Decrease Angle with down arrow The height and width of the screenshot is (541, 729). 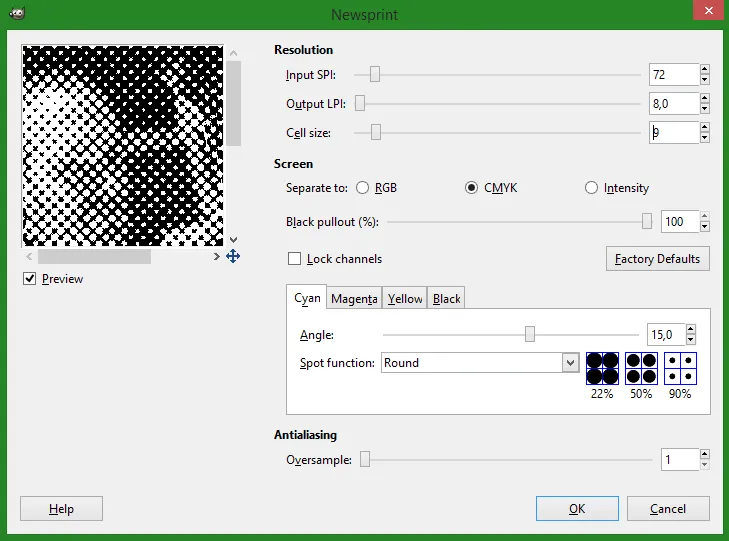pos(691,340)
